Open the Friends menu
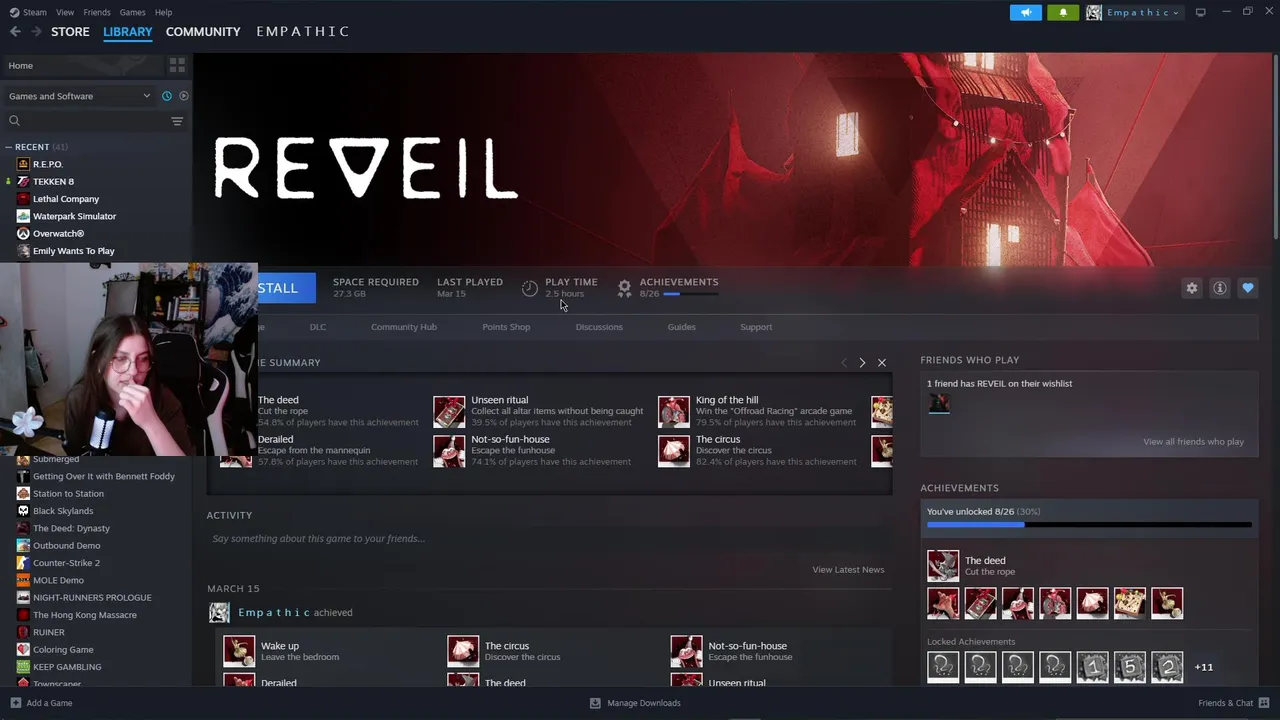Screen dimensions: 1280x720 97,12
